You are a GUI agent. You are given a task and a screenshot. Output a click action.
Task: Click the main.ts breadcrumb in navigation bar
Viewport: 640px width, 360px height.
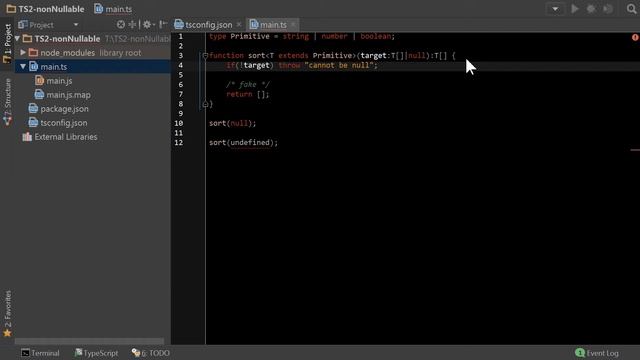[113, 9]
